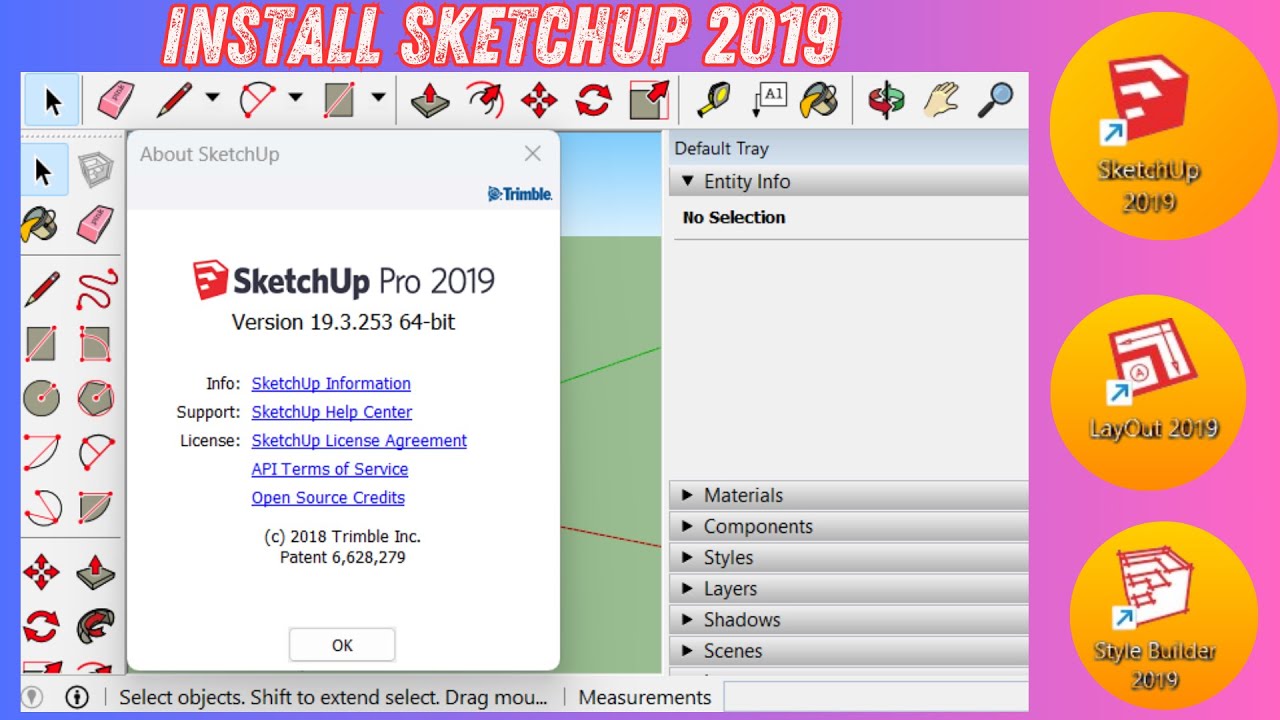Click the Make Component icon in left toolbar
1280x720 pixels.
click(96, 171)
